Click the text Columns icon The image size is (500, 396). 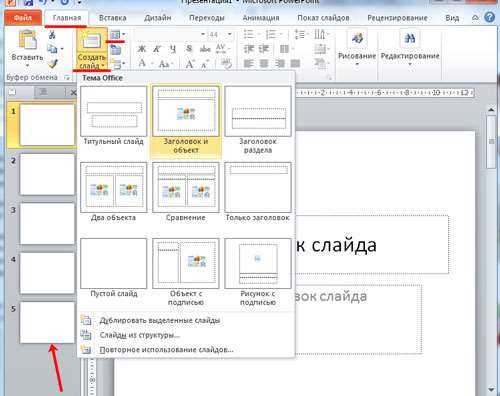click(284, 49)
